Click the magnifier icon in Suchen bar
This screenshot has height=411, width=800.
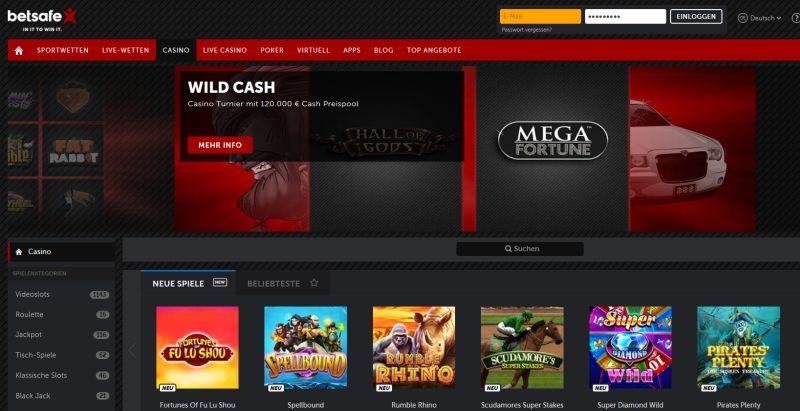click(508, 249)
